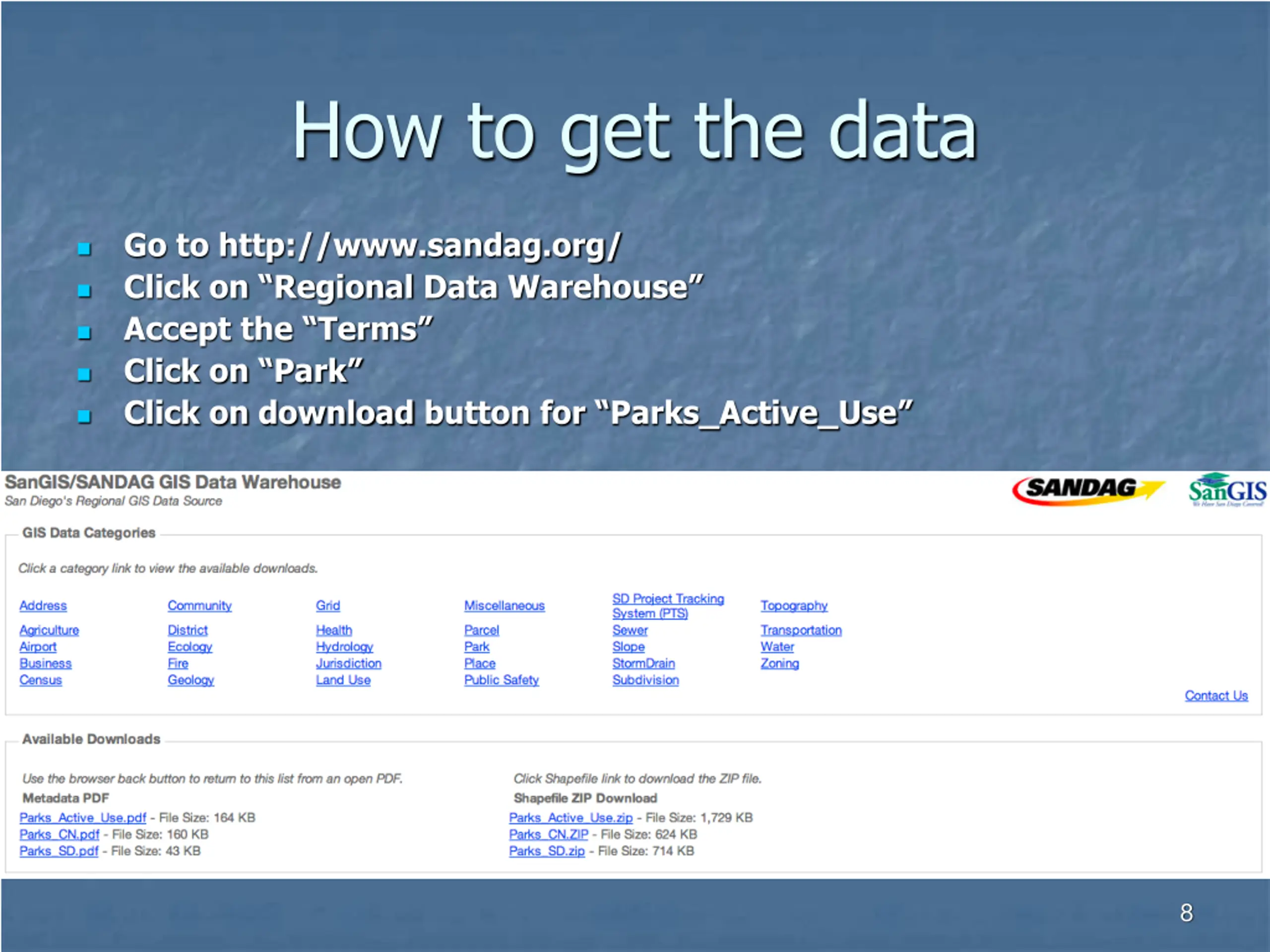Click the 'Available Downloads' heading

point(91,739)
